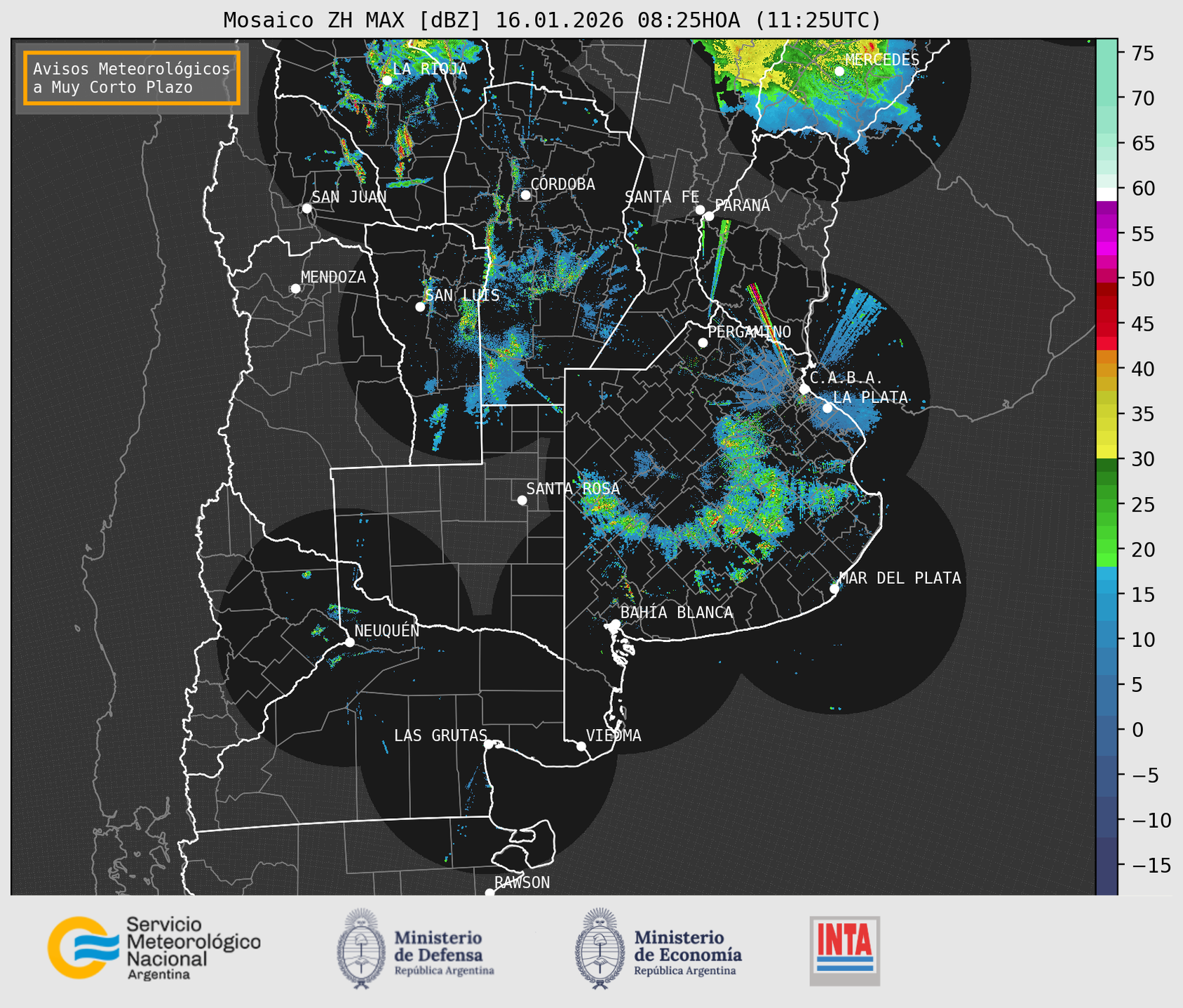This screenshot has height=1008, width=1183.
Task: Click the Santa Fe city marker
Action: (700, 210)
